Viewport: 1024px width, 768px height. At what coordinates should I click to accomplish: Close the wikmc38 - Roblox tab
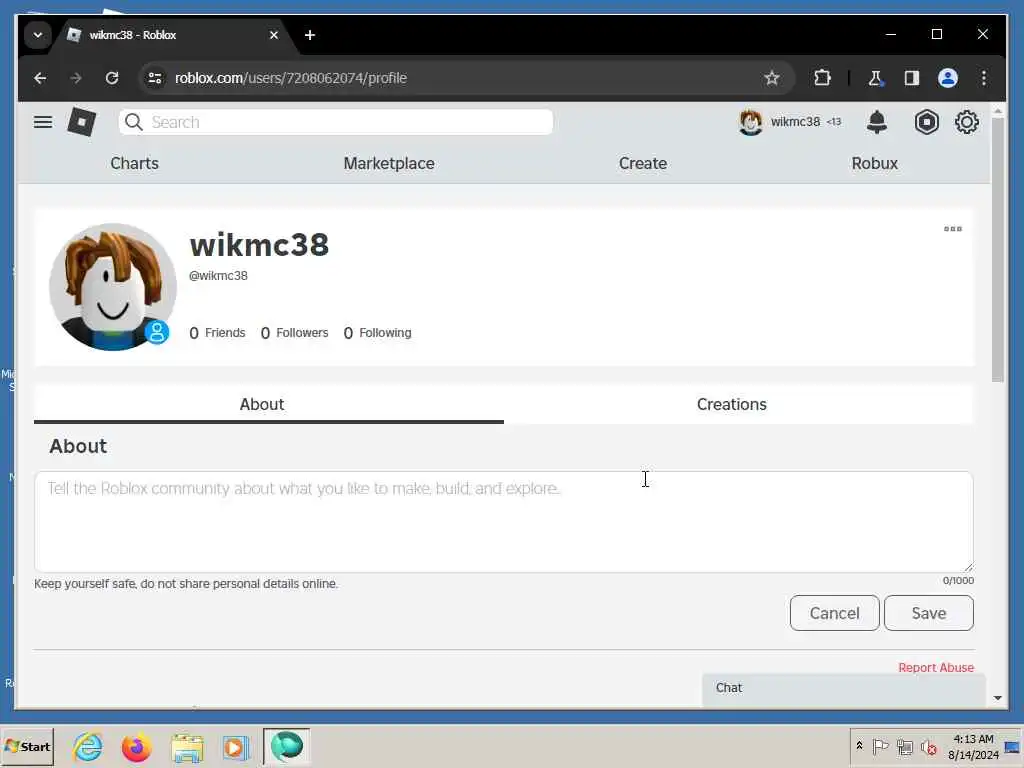(274, 35)
